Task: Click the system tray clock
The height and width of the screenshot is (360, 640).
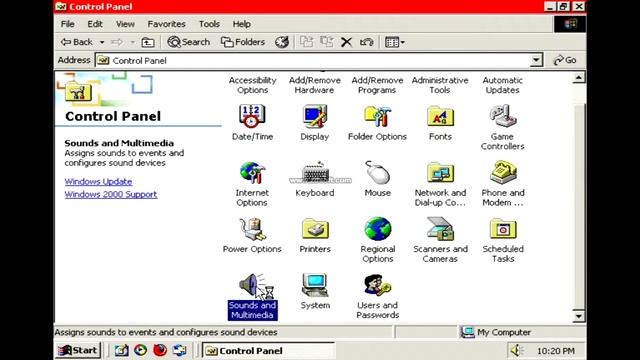Action: [555, 351]
